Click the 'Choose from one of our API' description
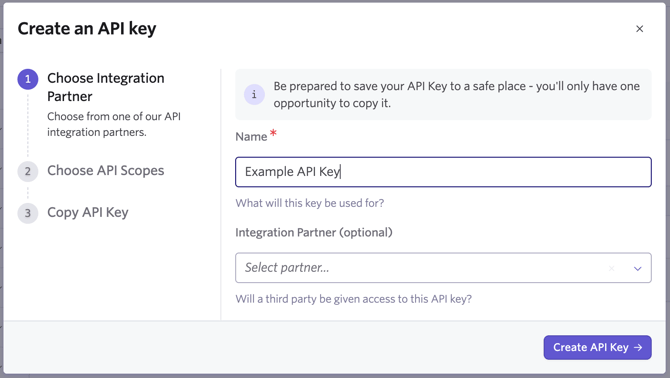 (x=114, y=124)
